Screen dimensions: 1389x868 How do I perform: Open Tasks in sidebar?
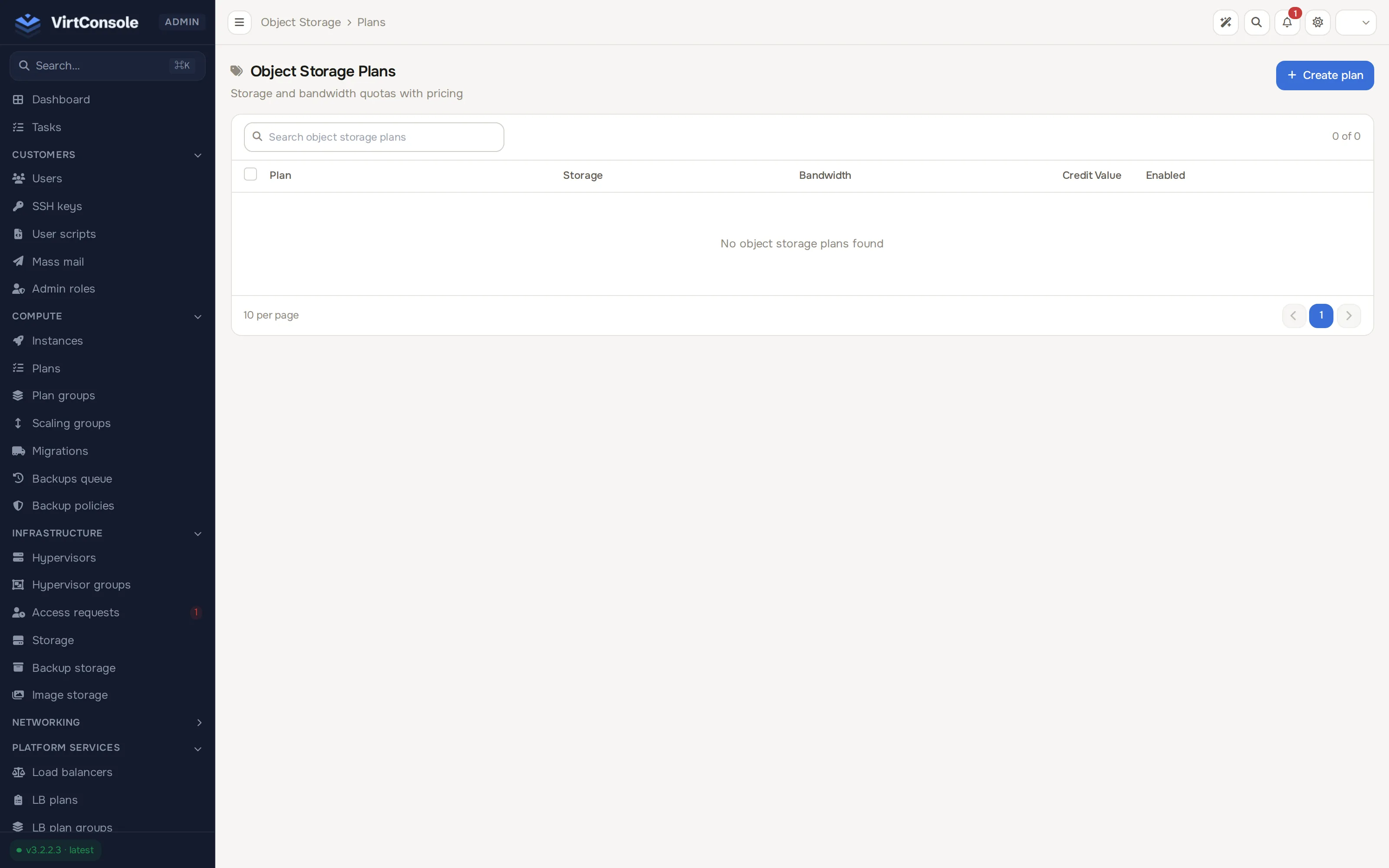pyautogui.click(x=107, y=127)
